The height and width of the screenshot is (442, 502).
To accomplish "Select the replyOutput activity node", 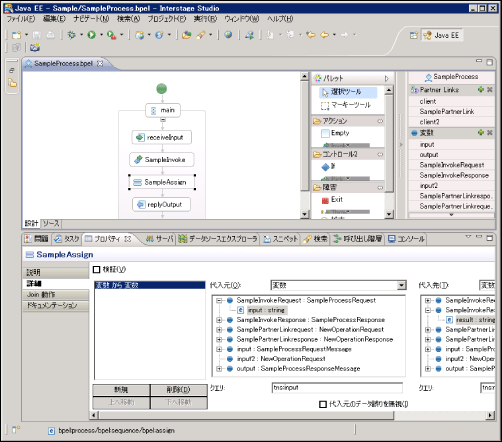I will pyautogui.click(x=162, y=204).
